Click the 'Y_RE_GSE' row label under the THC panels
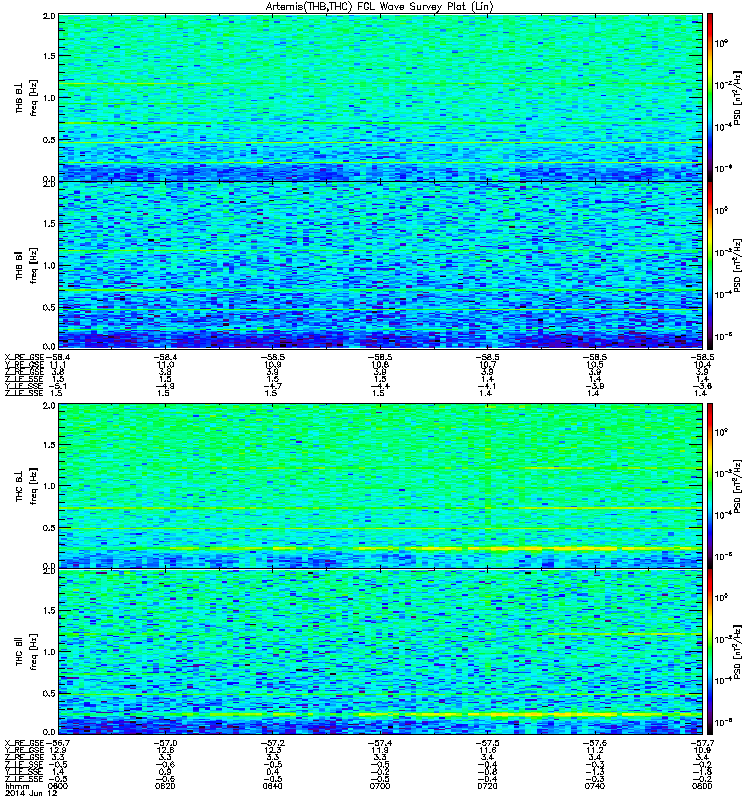 tap(24, 750)
